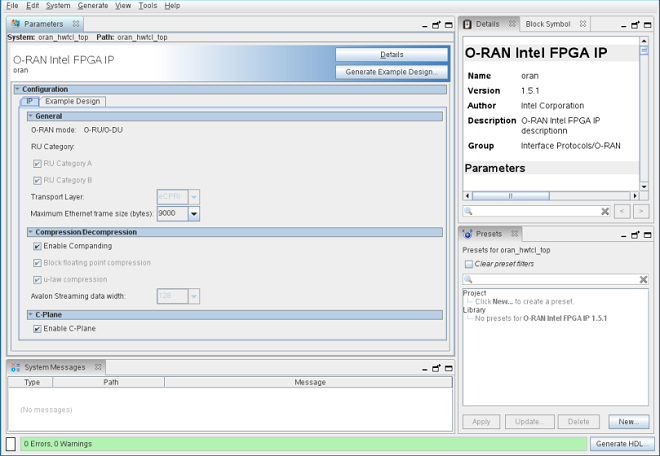Minimize the Details panel
Screen dimensions: 660x456
click(623, 27)
